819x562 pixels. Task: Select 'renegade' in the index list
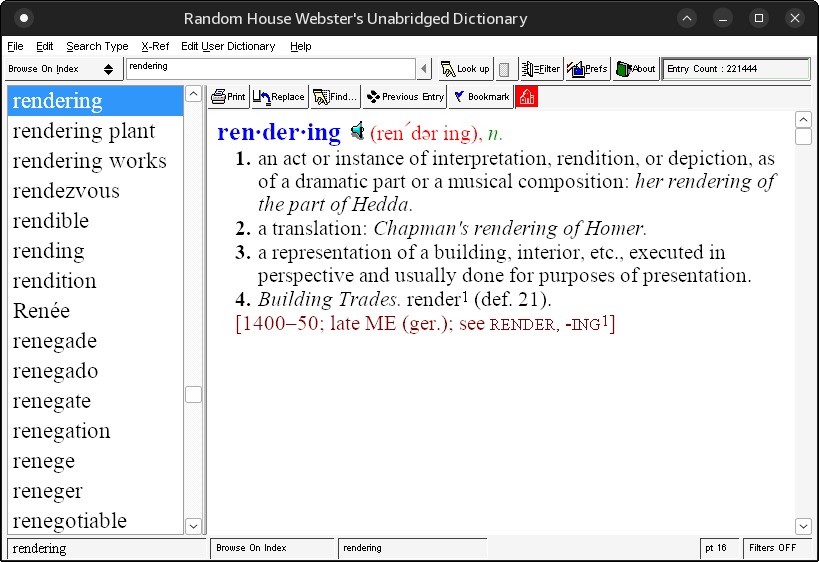tap(55, 341)
